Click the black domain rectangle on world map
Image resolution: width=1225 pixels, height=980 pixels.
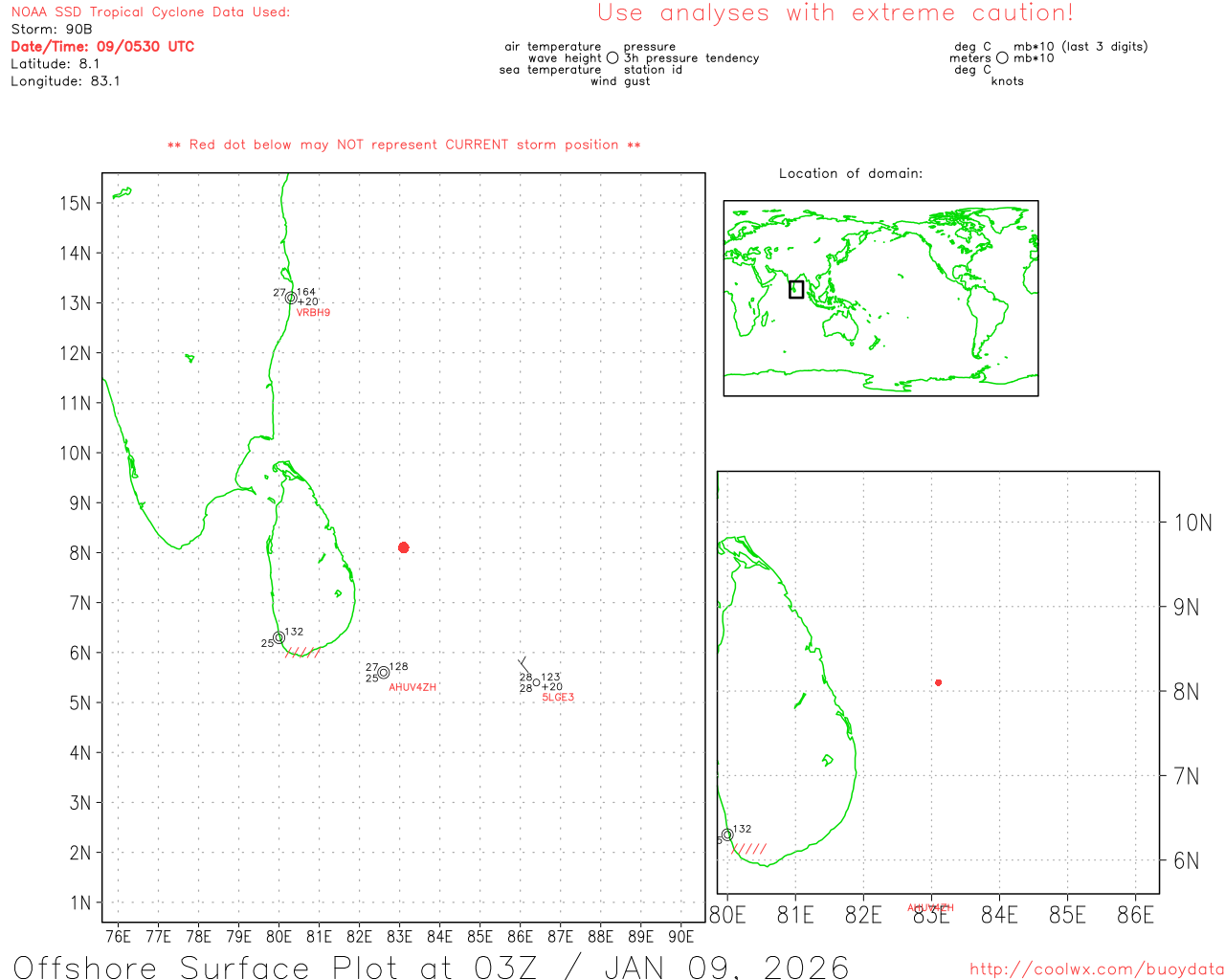click(x=796, y=289)
